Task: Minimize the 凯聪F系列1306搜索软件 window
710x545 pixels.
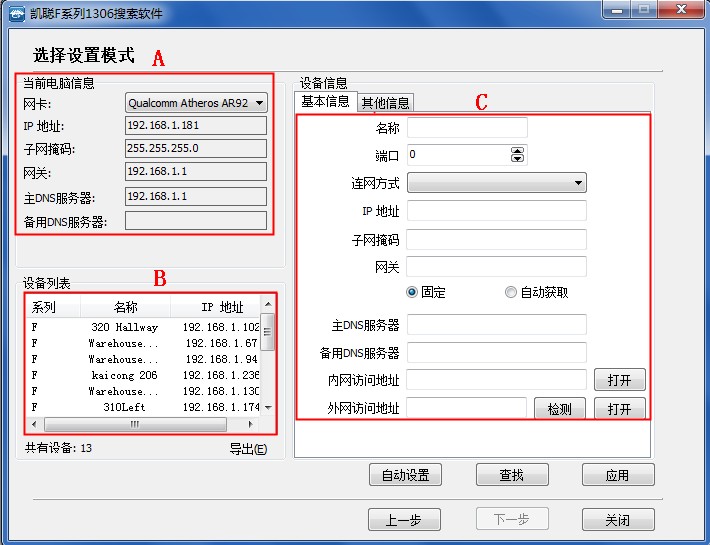Action: coord(617,9)
